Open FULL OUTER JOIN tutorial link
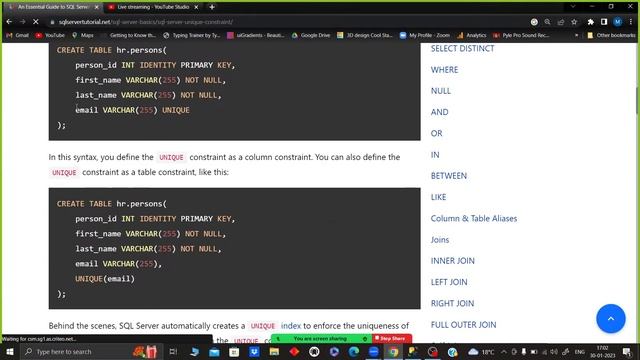 tap(463, 324)
